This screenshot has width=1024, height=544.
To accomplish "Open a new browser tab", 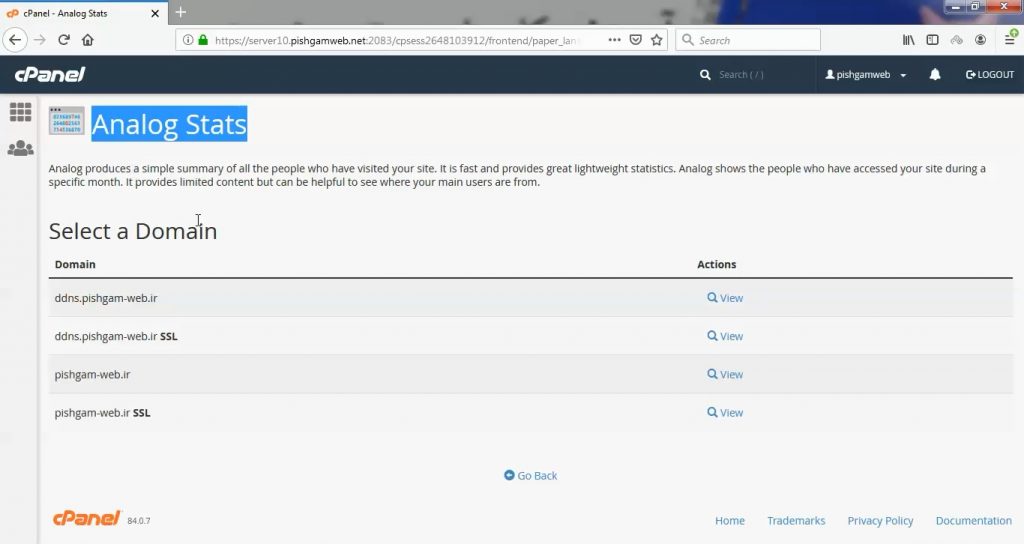I will point(181,12).
